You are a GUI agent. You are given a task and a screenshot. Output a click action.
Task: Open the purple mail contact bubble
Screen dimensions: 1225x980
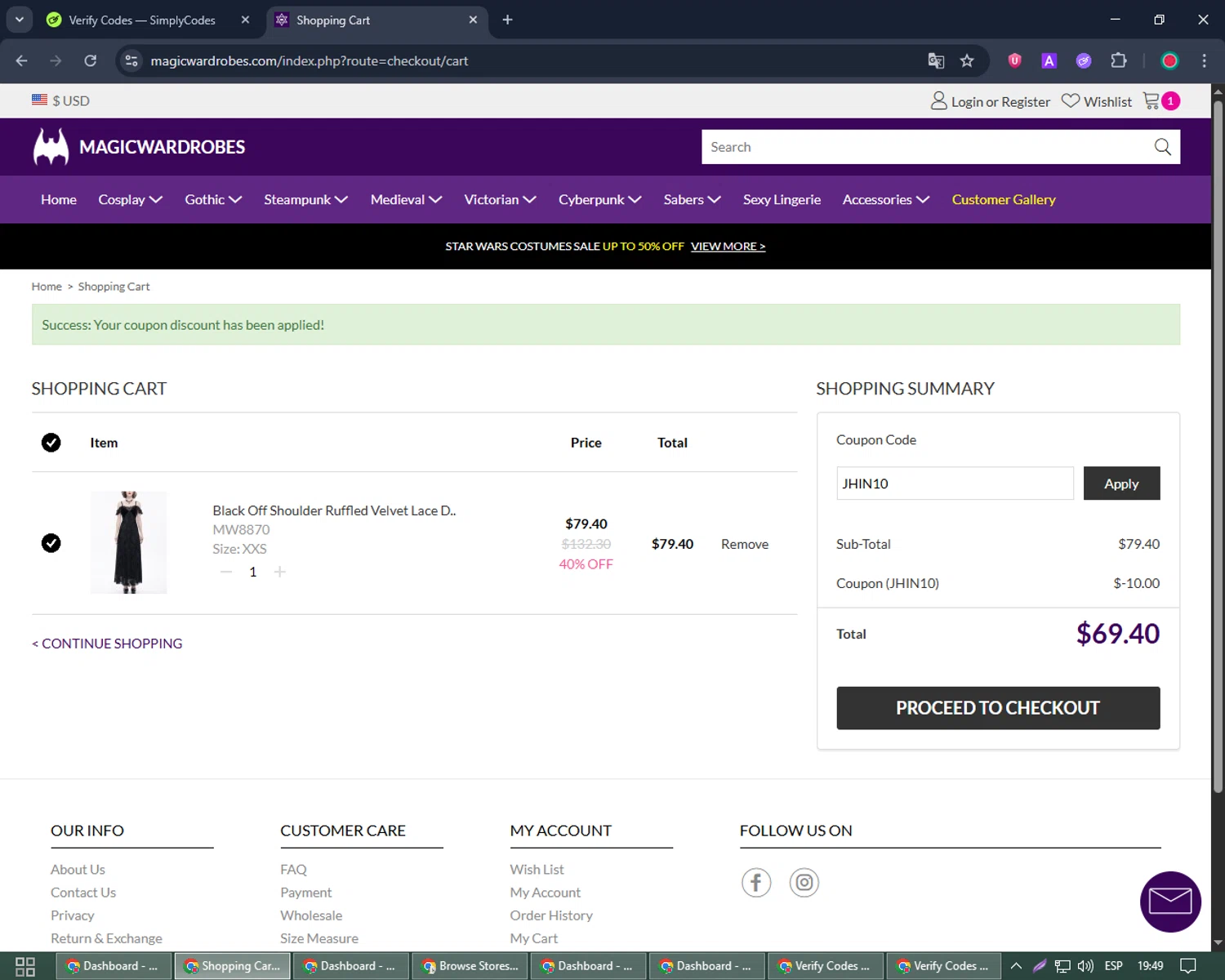1170,902
